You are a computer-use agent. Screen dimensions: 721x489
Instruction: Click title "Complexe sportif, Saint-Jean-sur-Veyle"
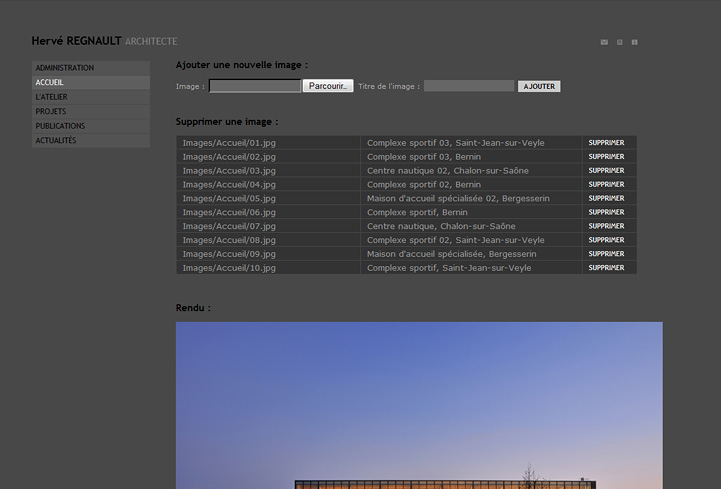(449, 268)
